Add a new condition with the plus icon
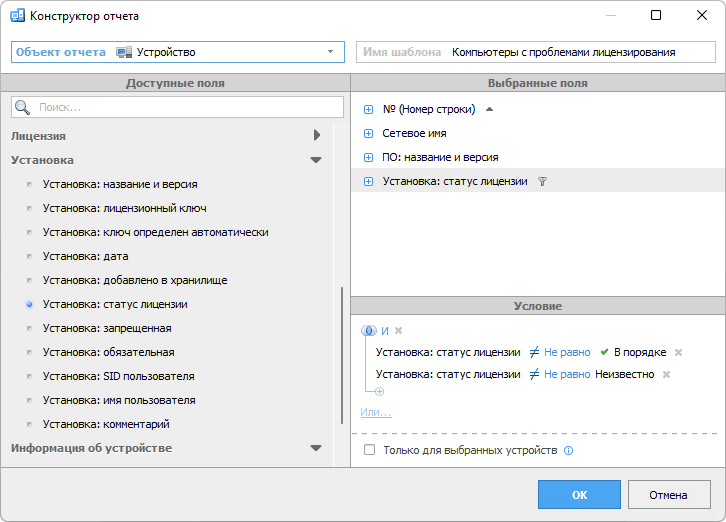 379,391
